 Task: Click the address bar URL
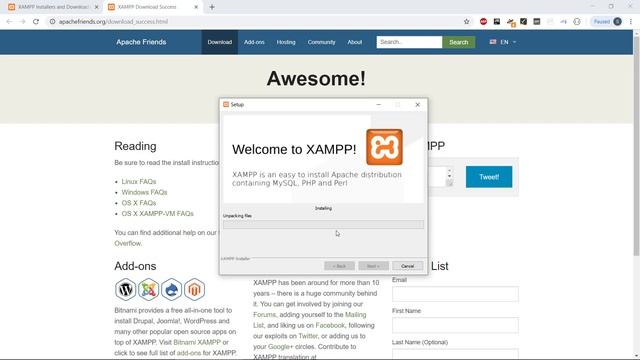(x=113, y=22)
